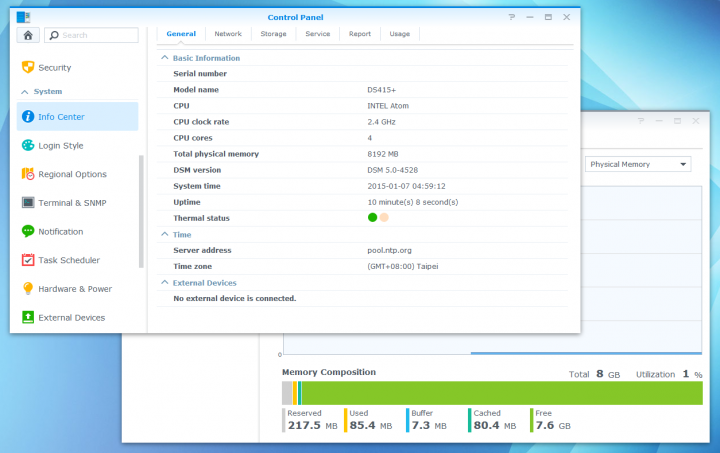Screen dimensions: 720x453
Task: Maximize the Control Panel window
Action: [548, 17]
